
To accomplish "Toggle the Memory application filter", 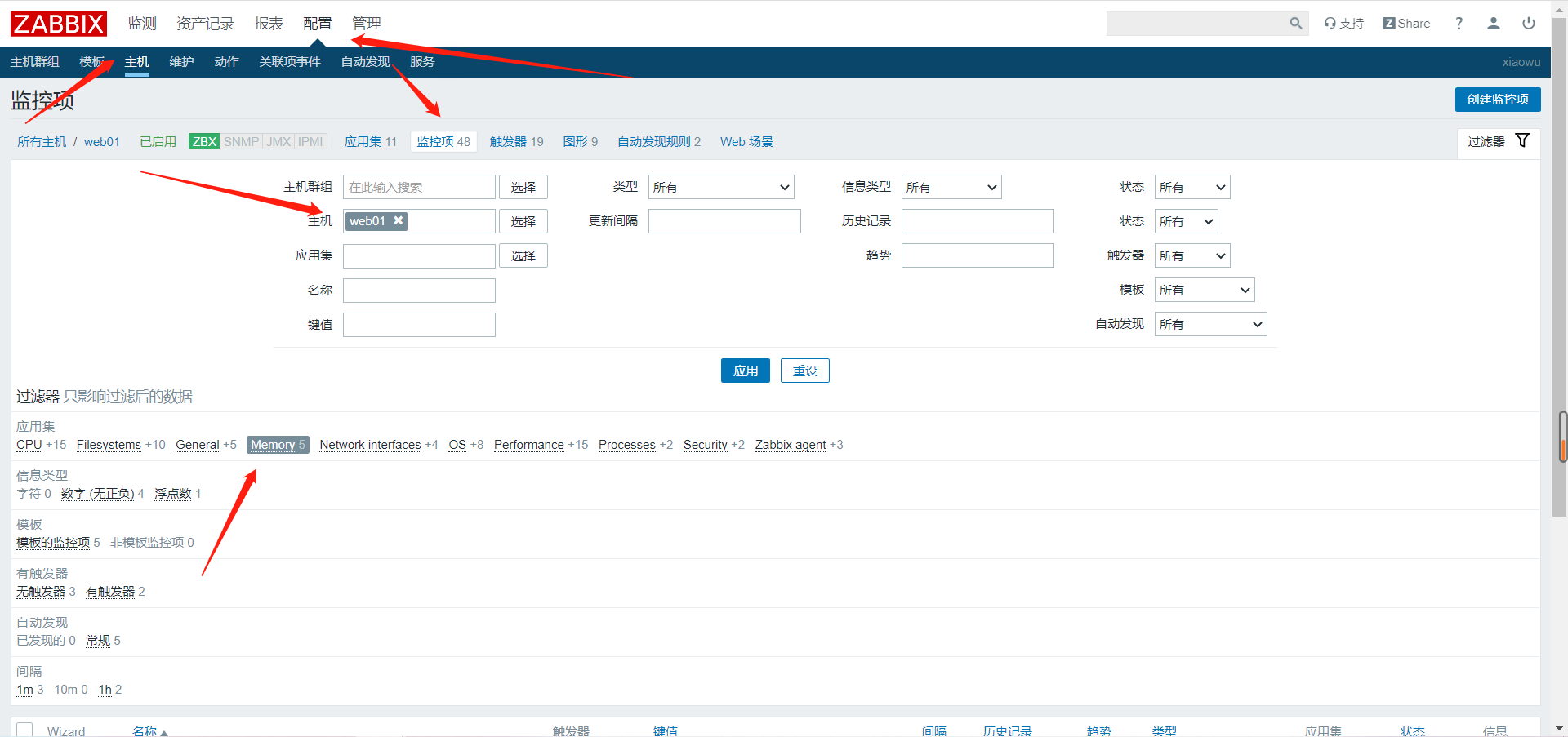I will [277, 445].
